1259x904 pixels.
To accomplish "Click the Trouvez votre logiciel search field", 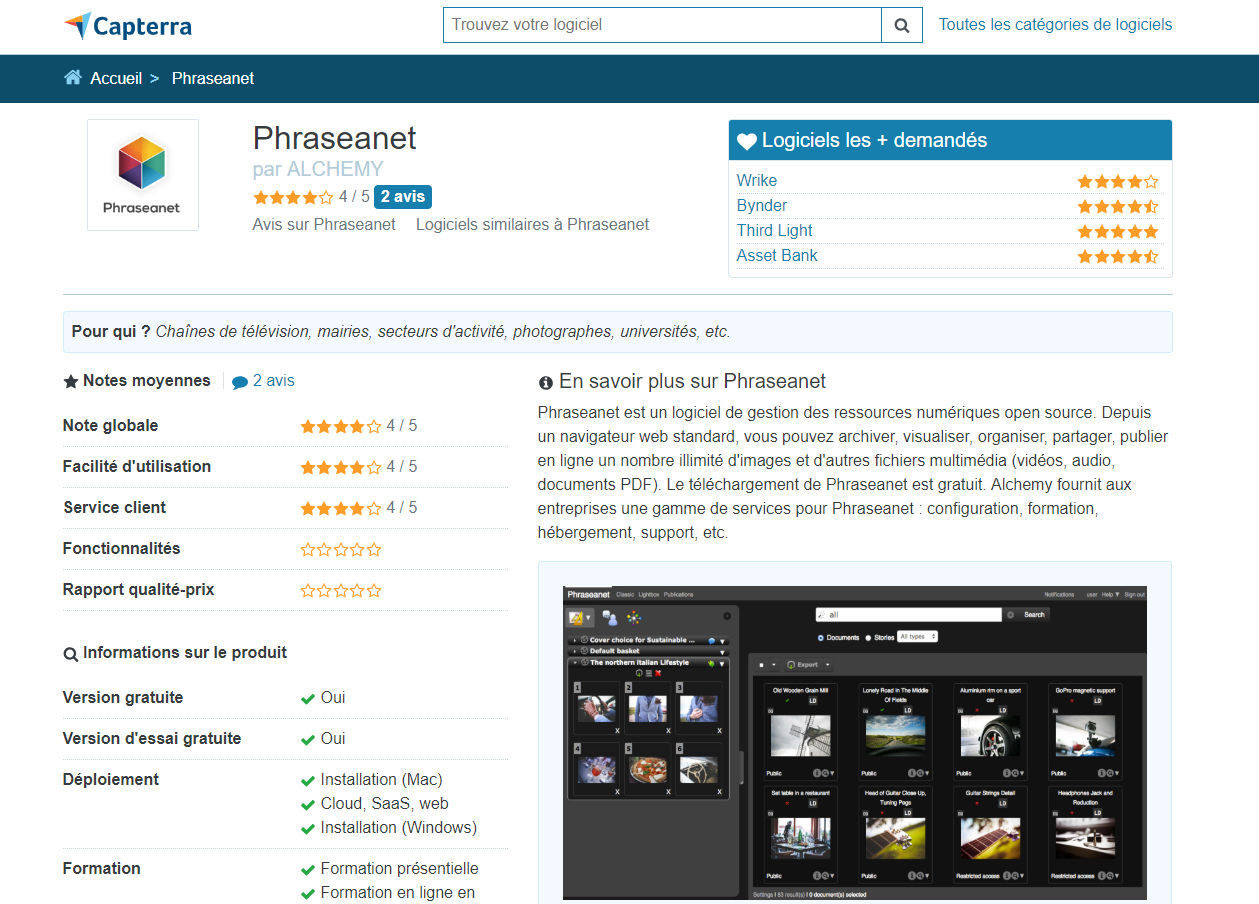I will [x=662, y=25].
